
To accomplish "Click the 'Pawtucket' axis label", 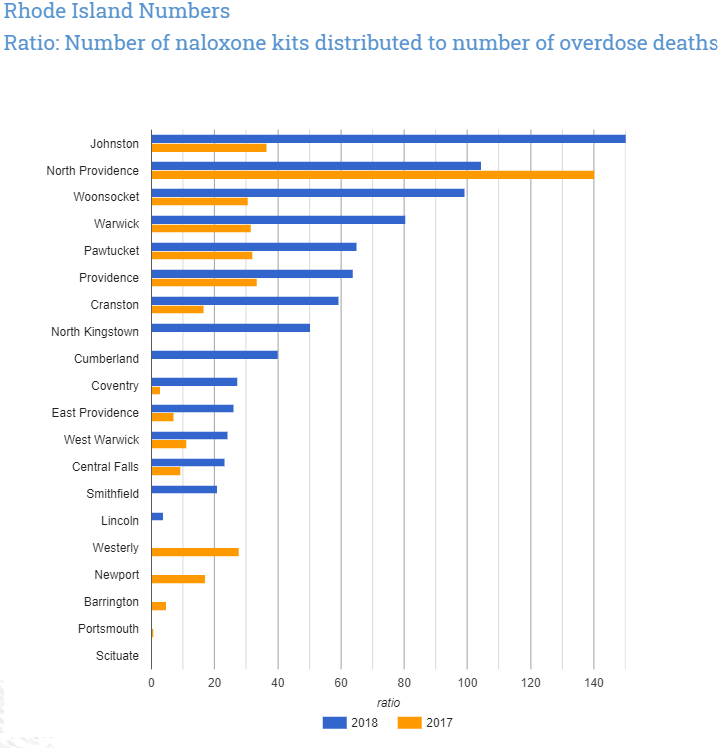I will [x=112, y=251].
